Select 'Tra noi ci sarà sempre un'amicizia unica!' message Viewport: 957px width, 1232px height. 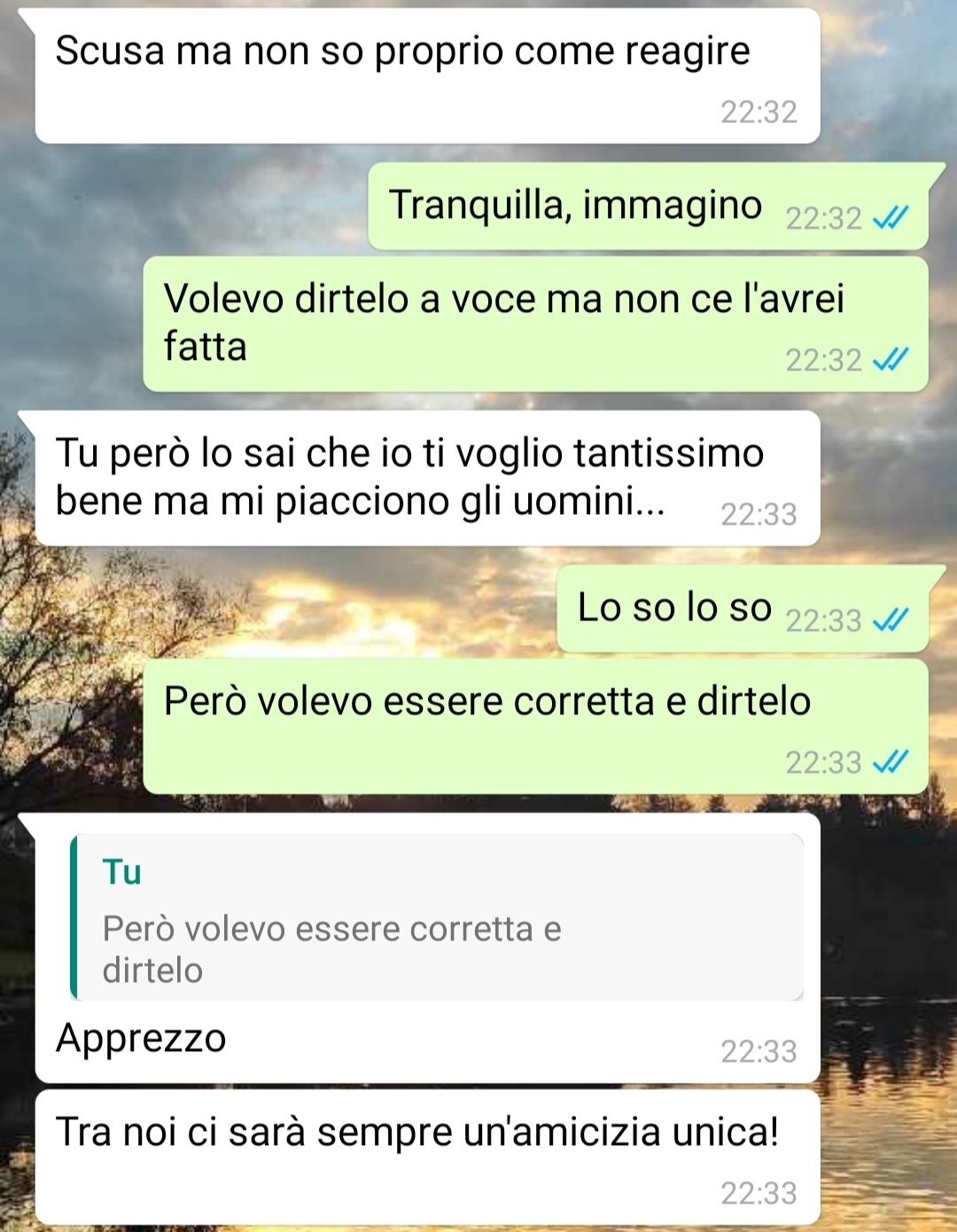[427, 1158]
